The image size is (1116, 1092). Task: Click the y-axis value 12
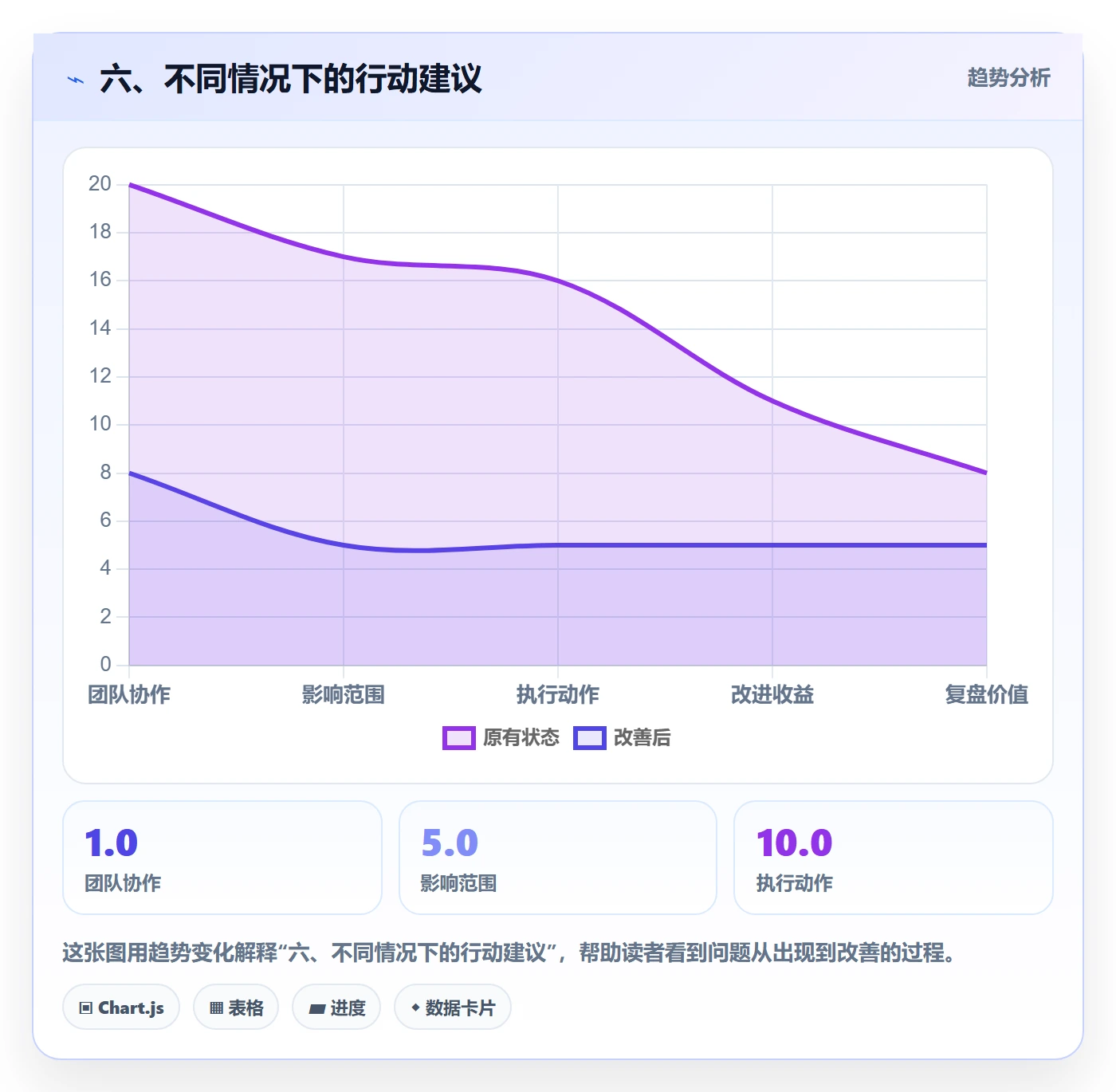[100, 376]
